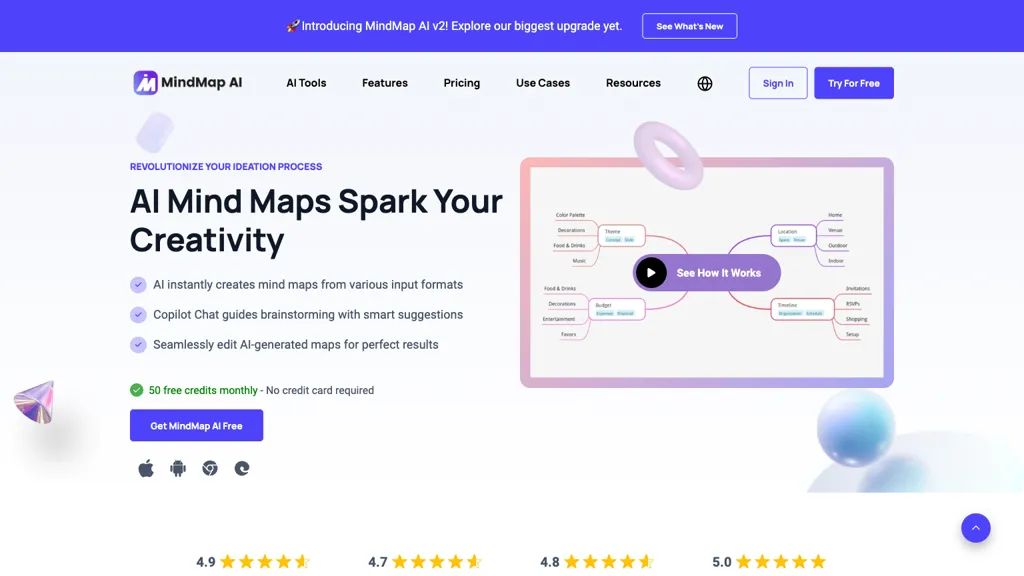Viewport: 1024px width, 576px height.
Task: Click the rocket emoji in the announcement banner
Action: tap(291, 25)
